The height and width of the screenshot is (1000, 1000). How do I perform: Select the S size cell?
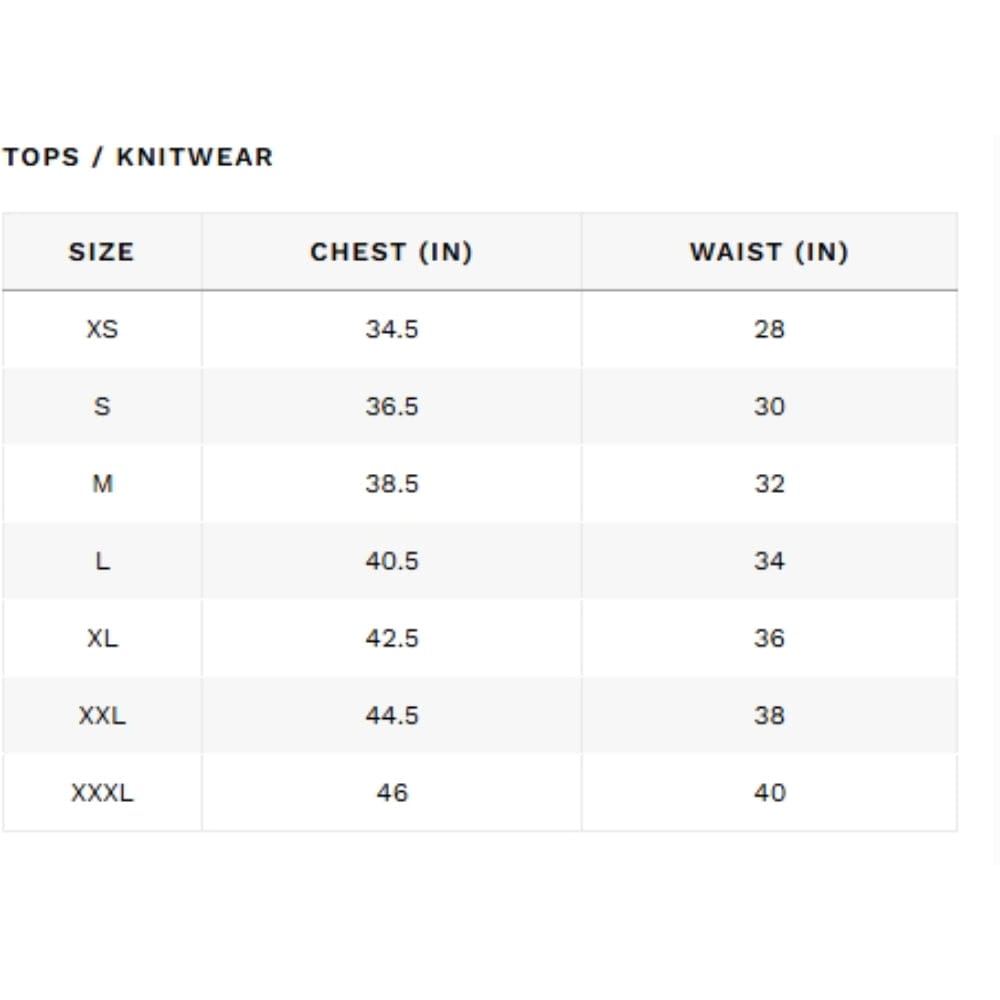(102, 407)
